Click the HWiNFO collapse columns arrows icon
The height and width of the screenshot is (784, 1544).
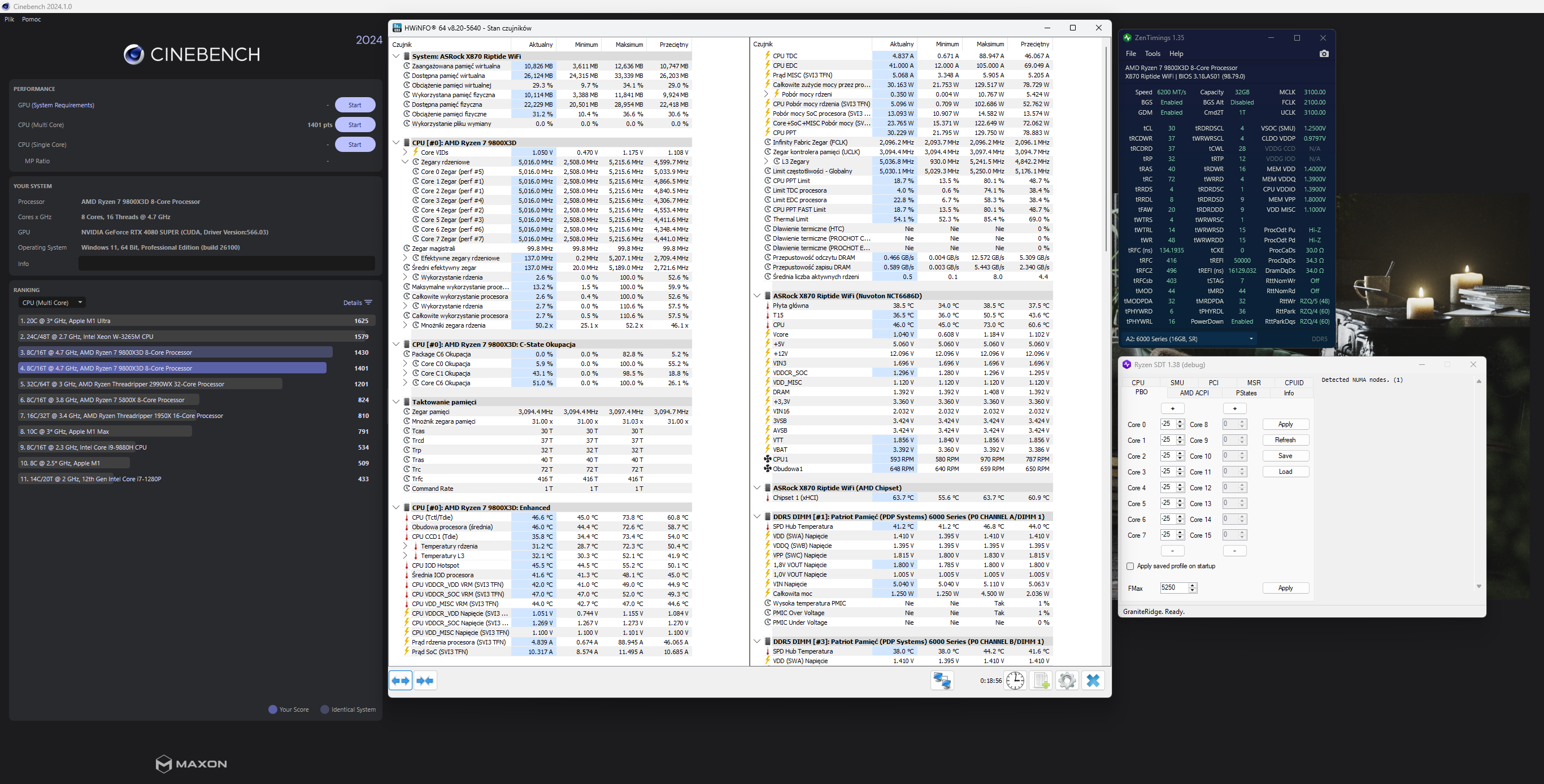pos(425,680)
